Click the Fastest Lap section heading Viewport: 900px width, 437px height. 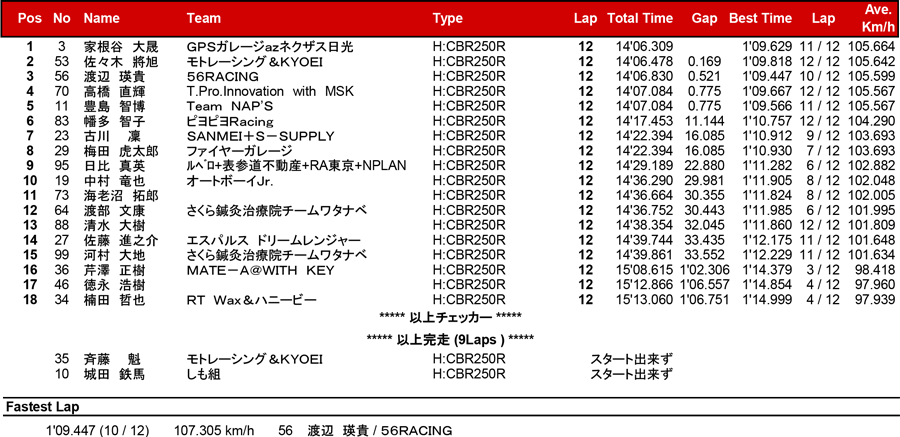pos(42,408)
